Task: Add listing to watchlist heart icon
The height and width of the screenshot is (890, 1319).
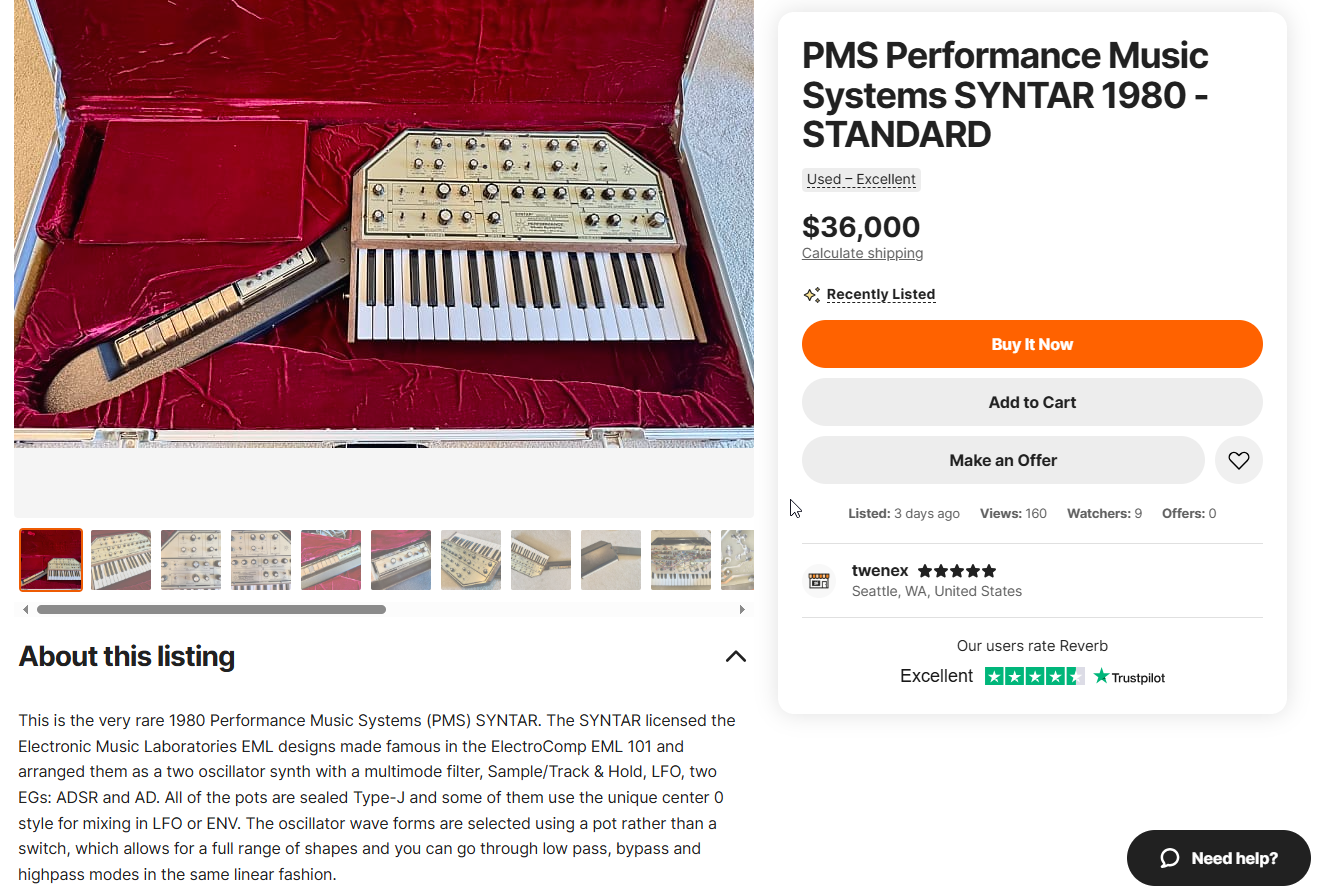Action: point(1238,461)
